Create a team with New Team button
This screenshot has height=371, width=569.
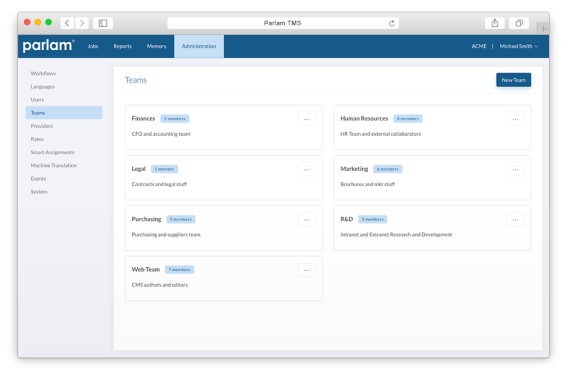pyautogui.click(x=513, y=80)
